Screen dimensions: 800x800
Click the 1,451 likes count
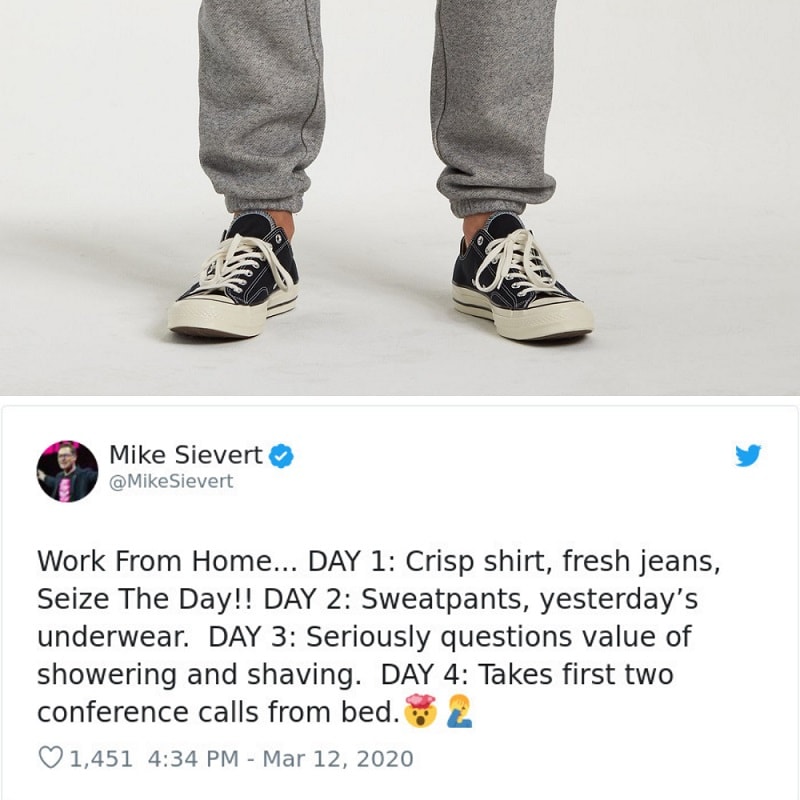pyautogui.click(x=101, y=758)
